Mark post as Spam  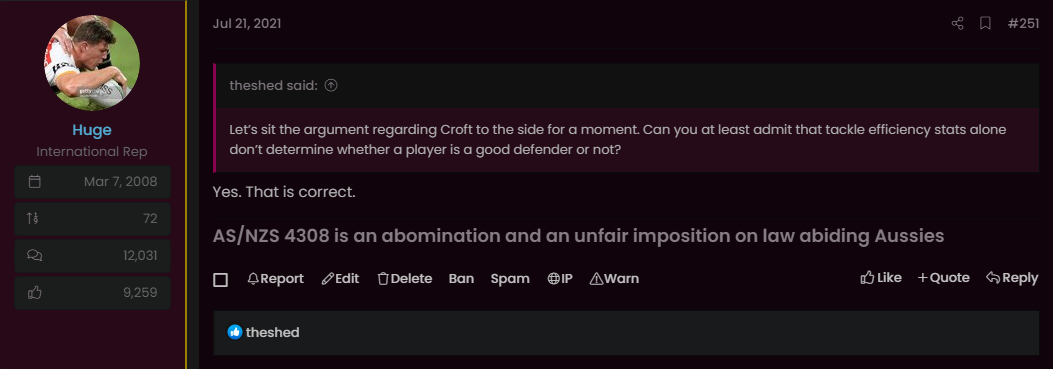tap(510, 278)
